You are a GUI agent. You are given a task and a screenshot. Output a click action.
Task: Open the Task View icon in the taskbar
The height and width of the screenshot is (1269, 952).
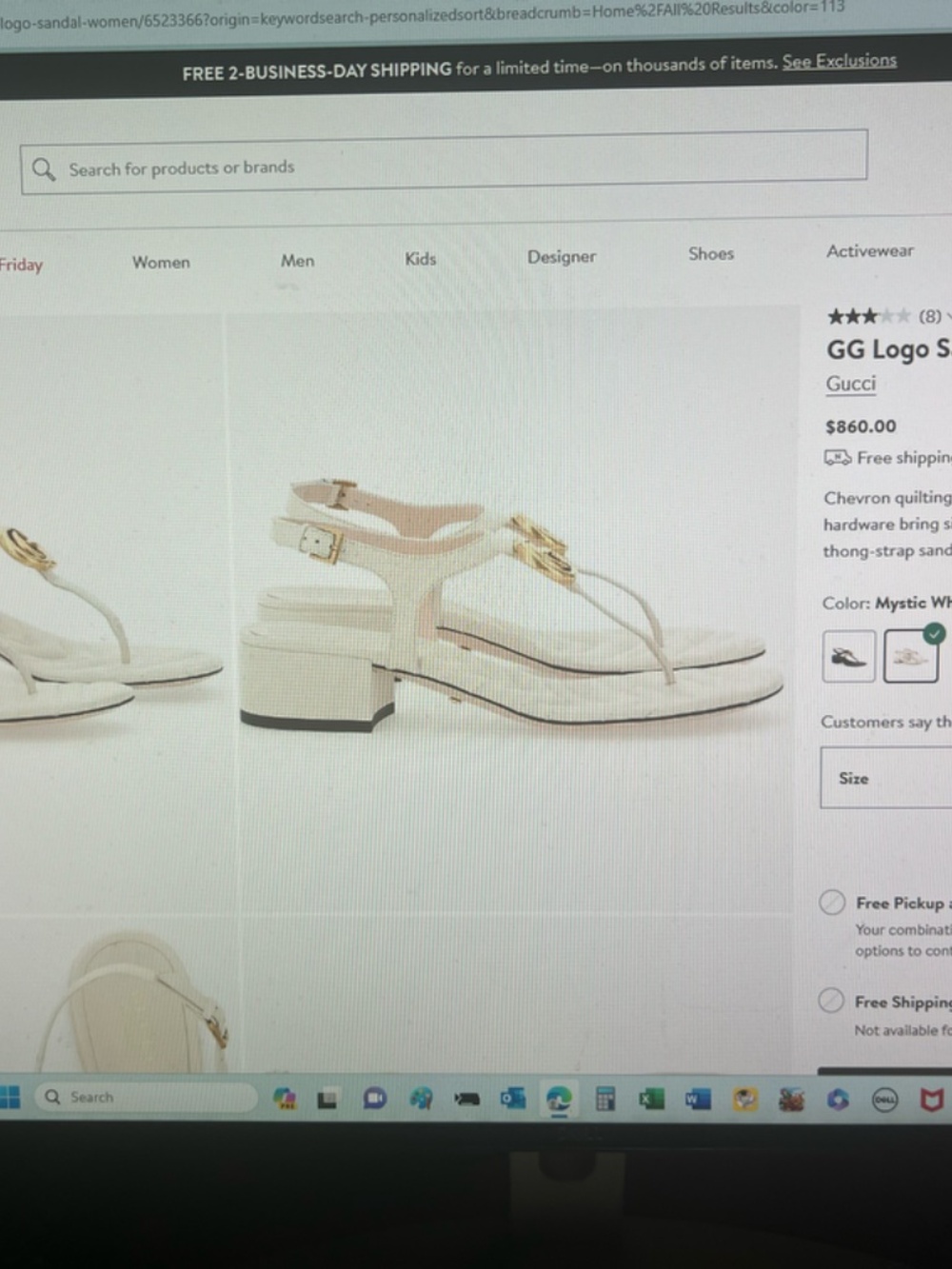[327, 1100]
